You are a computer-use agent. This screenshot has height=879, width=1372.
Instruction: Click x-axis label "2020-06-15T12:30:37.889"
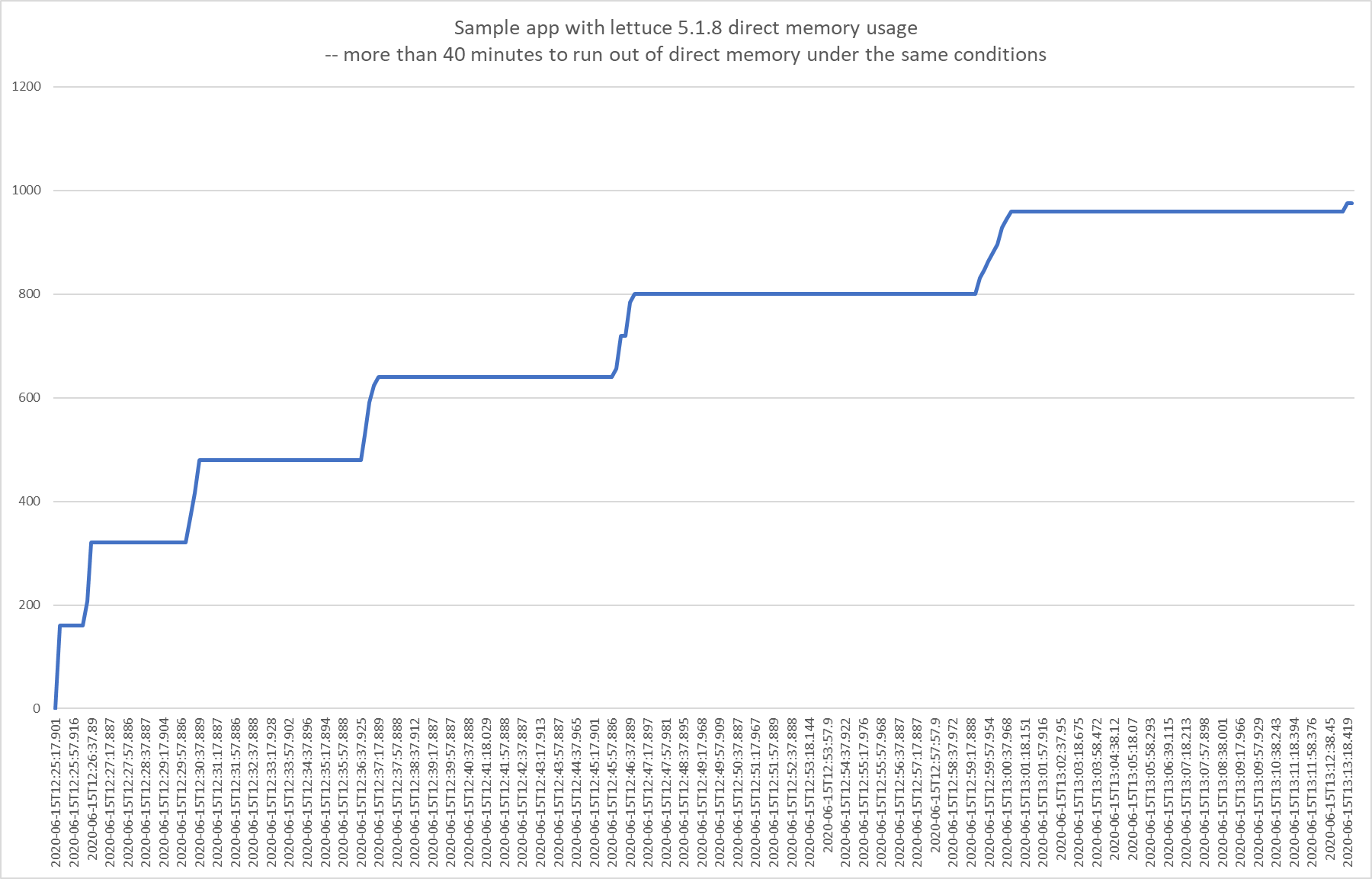pyautogui.click(x=200, y=792)
